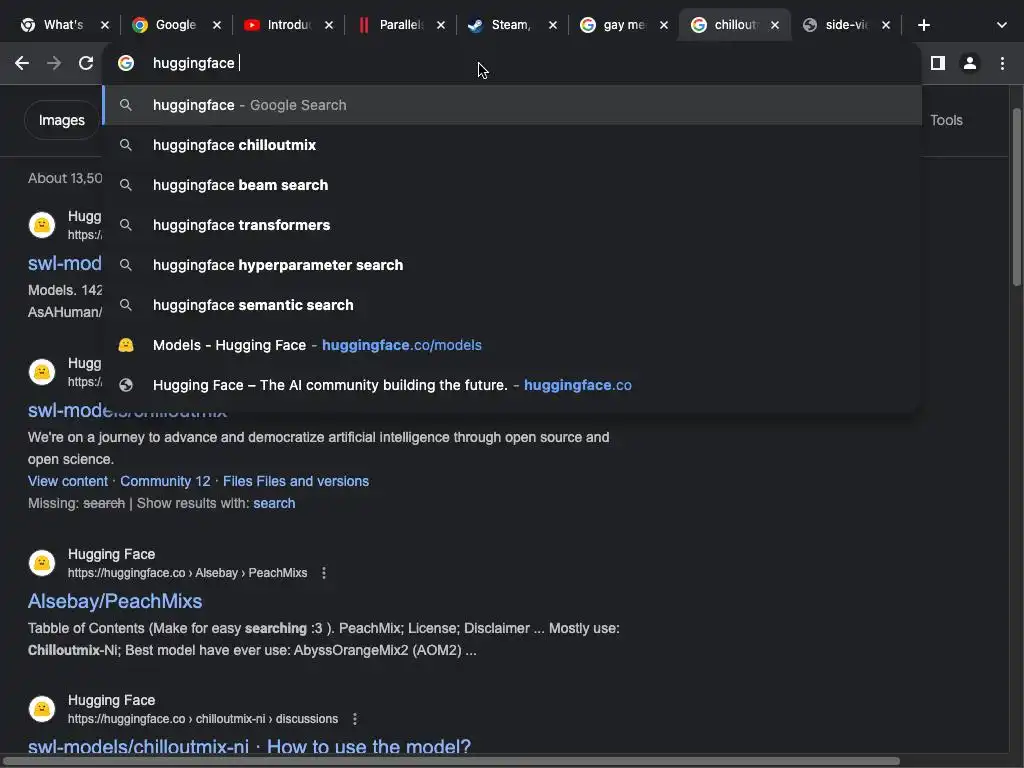Open the Hugging Face AI community suggestion
This screenshot has height=768, width=1024.
512,385
